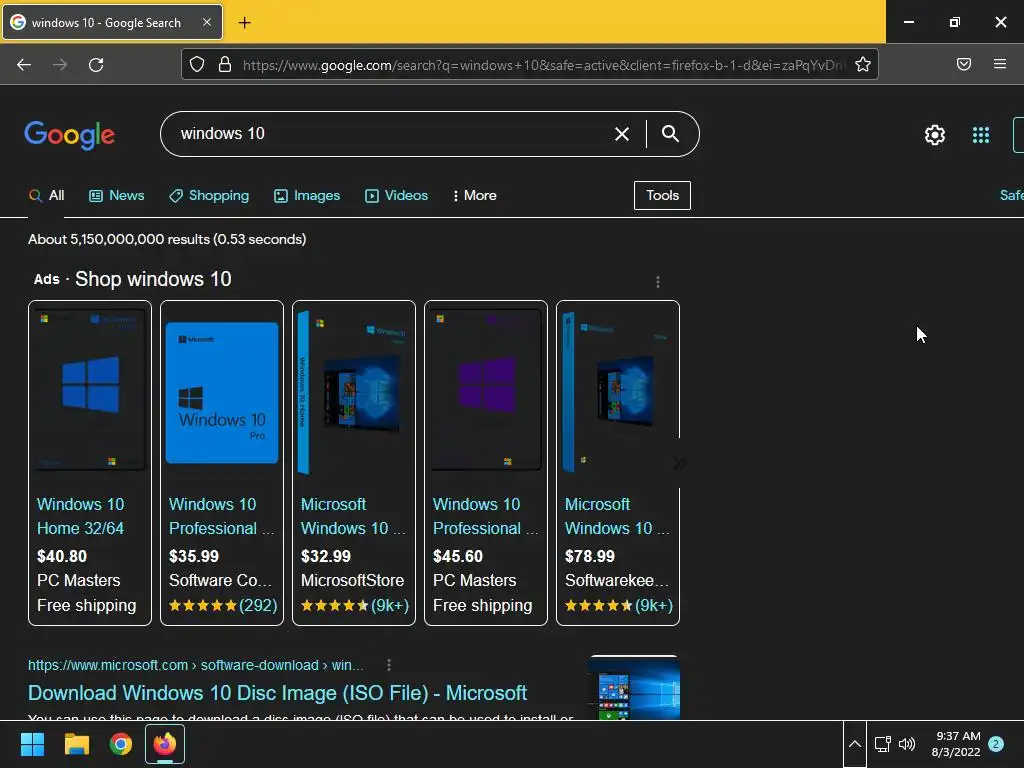The image size is (1024, 768).
Task: Open the Firefox application menu
Action: [1000, 64]
